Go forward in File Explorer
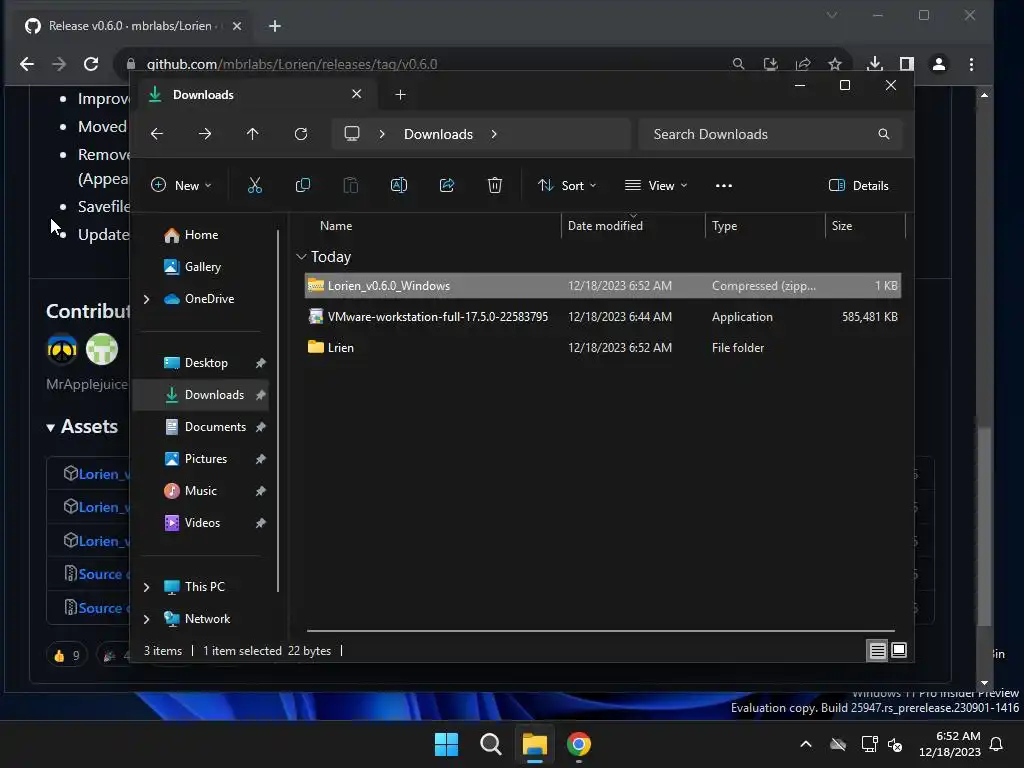The image size is (1024, 768). tap(205, 134)
